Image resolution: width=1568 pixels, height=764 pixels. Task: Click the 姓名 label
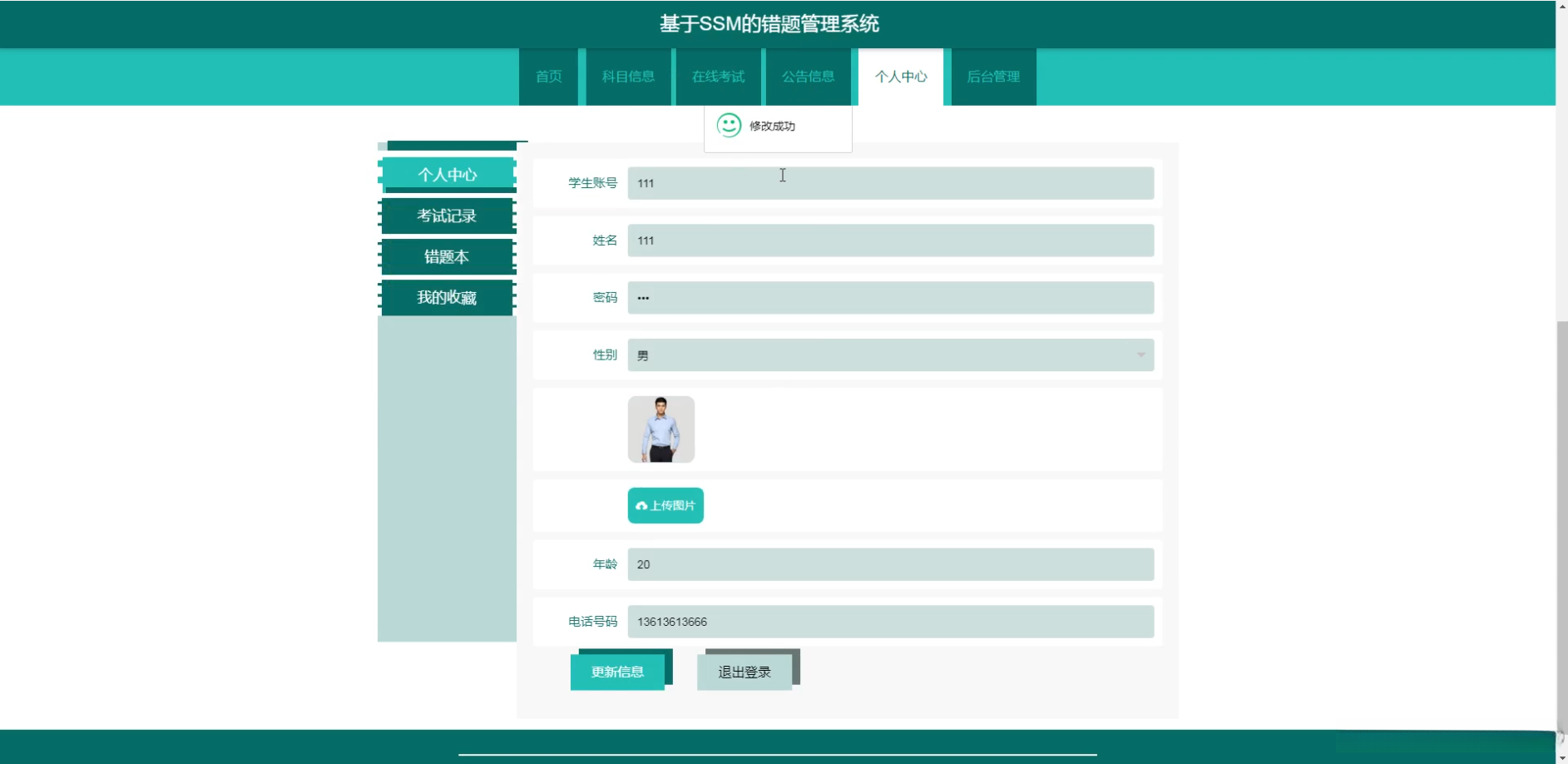605,241
